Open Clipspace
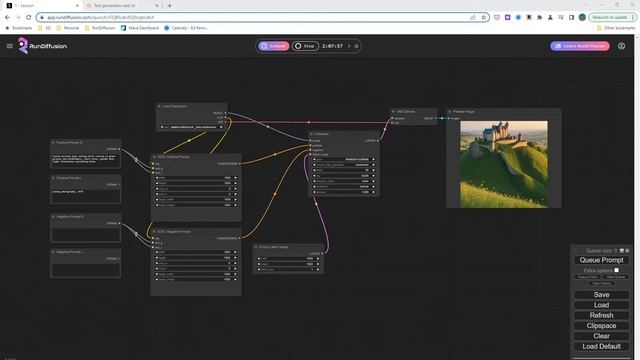This screenshot has height=360, width=640. 601,326
